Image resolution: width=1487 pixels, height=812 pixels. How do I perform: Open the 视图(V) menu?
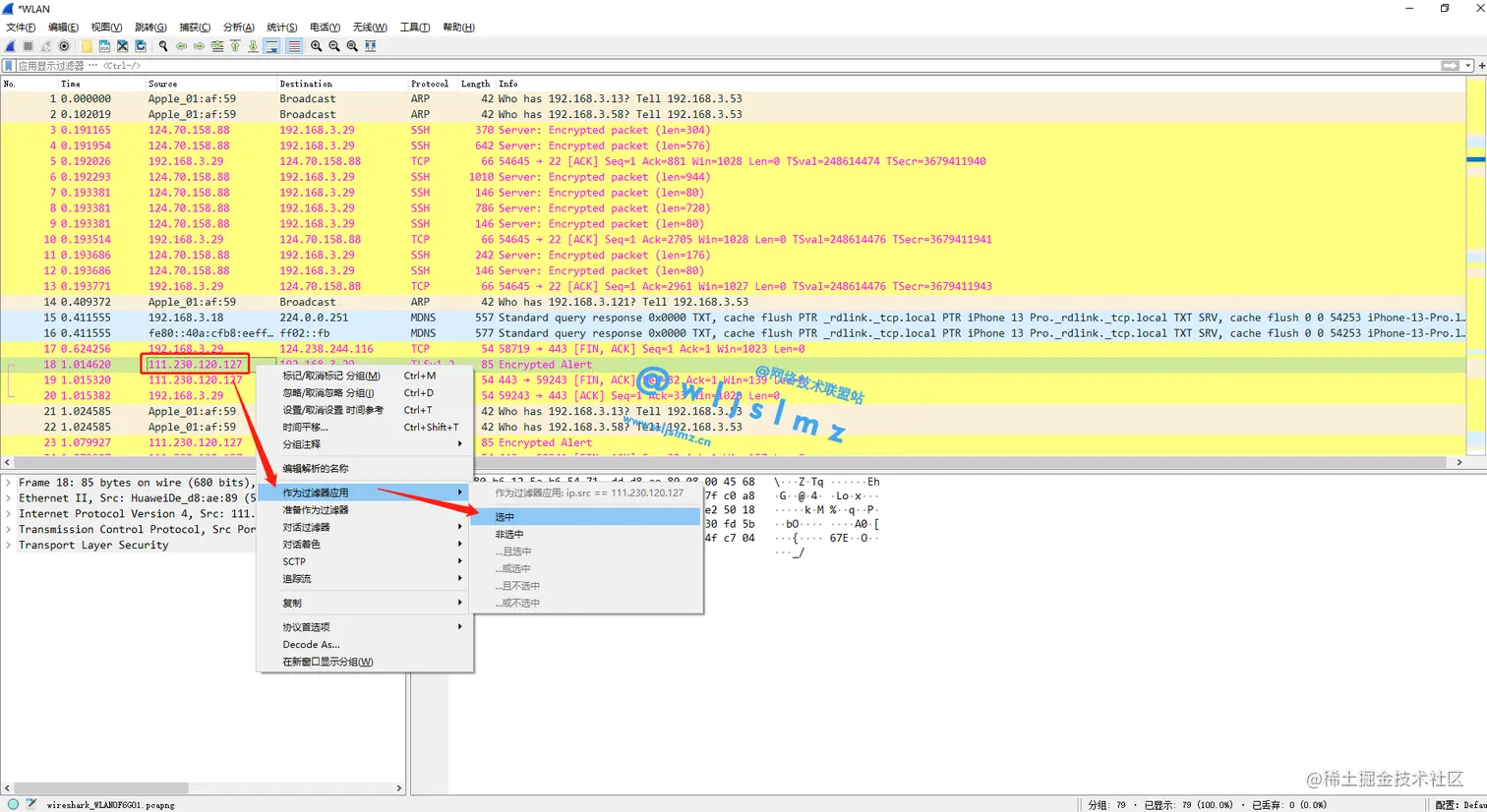(106, 28)
